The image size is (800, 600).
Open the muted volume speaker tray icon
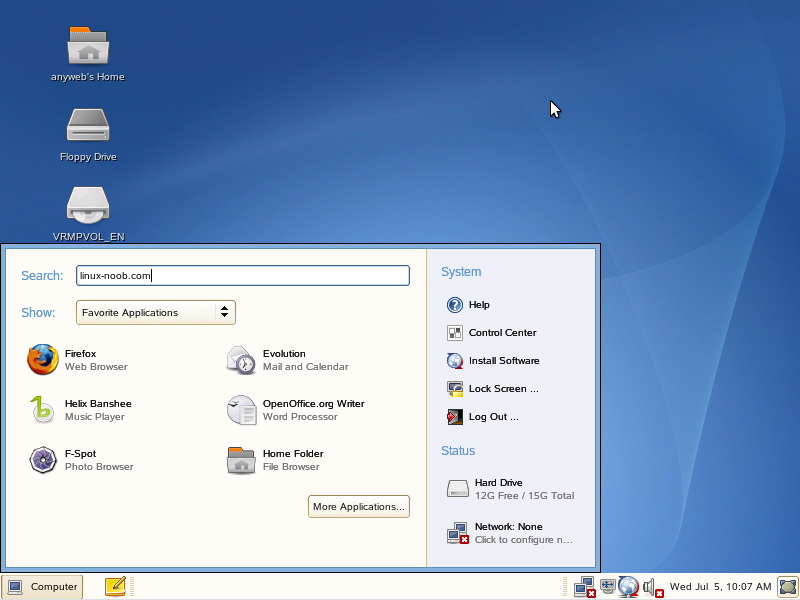(x=653, y=587)
